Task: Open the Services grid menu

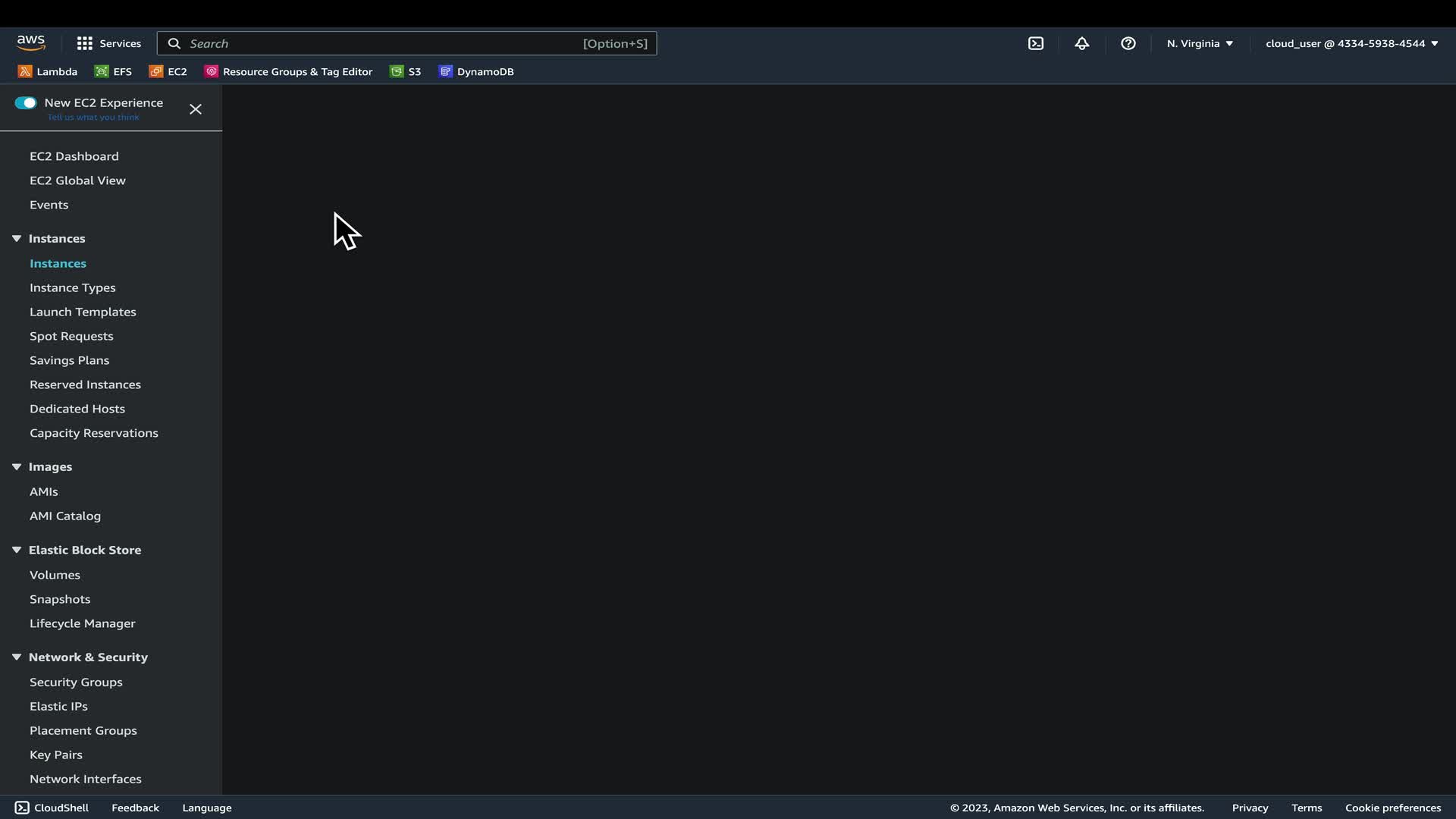Action: point(108,43)
